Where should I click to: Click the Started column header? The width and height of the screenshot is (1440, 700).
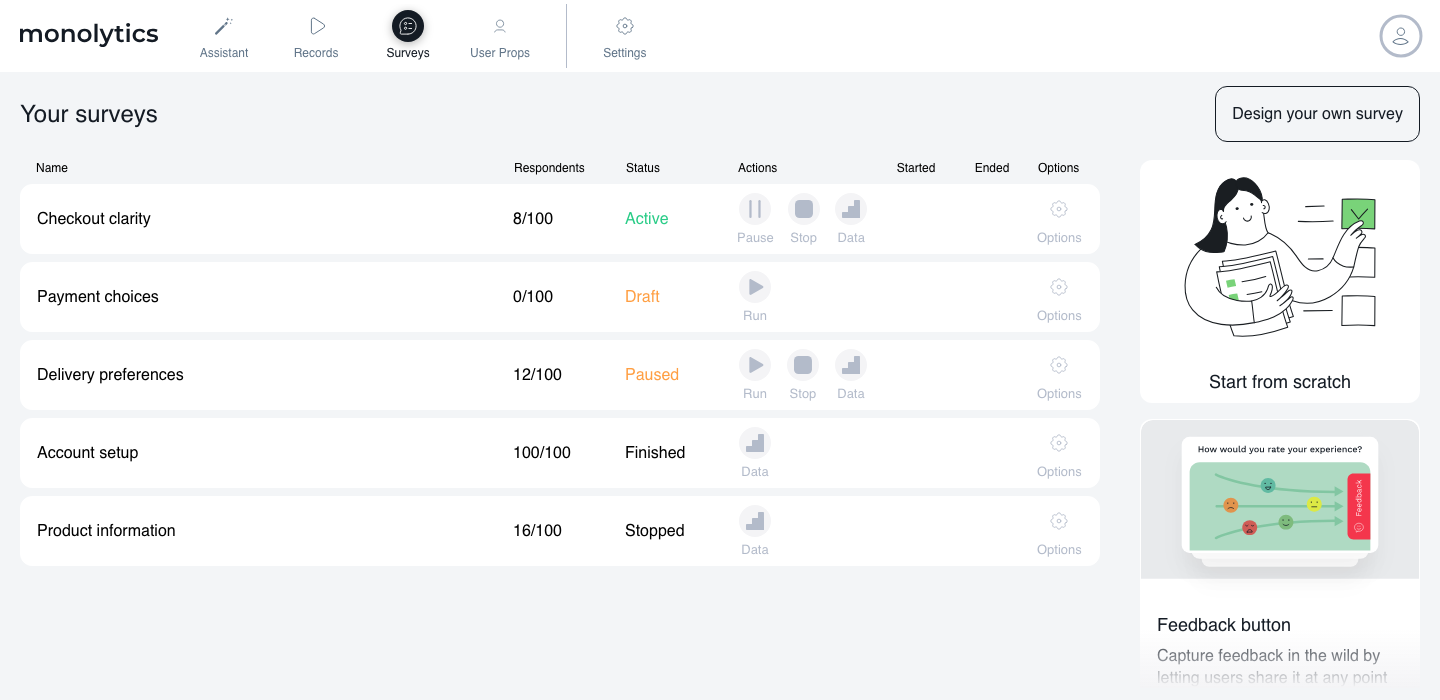click(x=916, y=168)
